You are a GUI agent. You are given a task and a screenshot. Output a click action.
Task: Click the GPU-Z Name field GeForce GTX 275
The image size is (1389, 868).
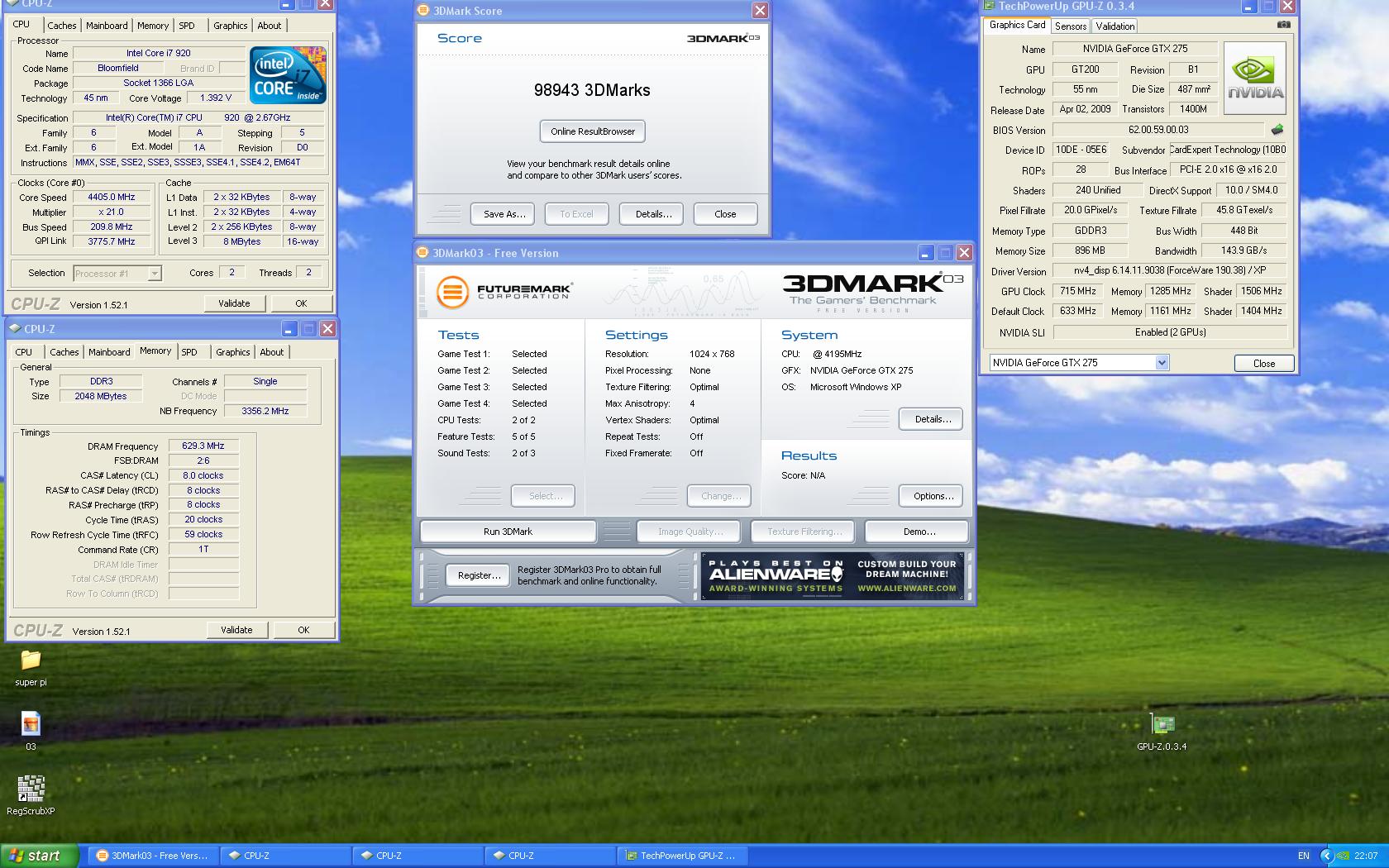click(x=1134, y=49)
